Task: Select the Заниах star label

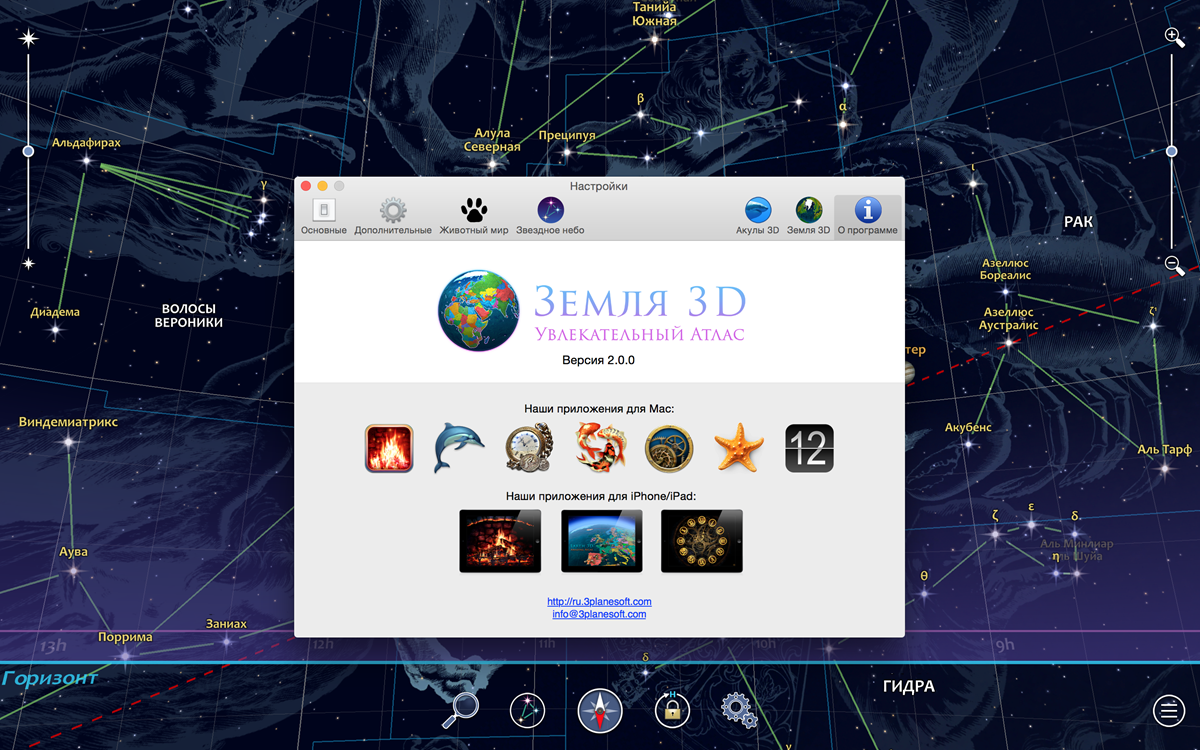Action: [x=226, y=624]
